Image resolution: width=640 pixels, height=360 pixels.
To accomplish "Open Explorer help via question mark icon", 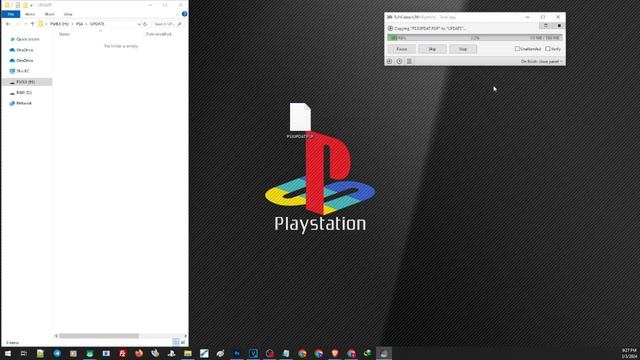I will click(184, 14).
